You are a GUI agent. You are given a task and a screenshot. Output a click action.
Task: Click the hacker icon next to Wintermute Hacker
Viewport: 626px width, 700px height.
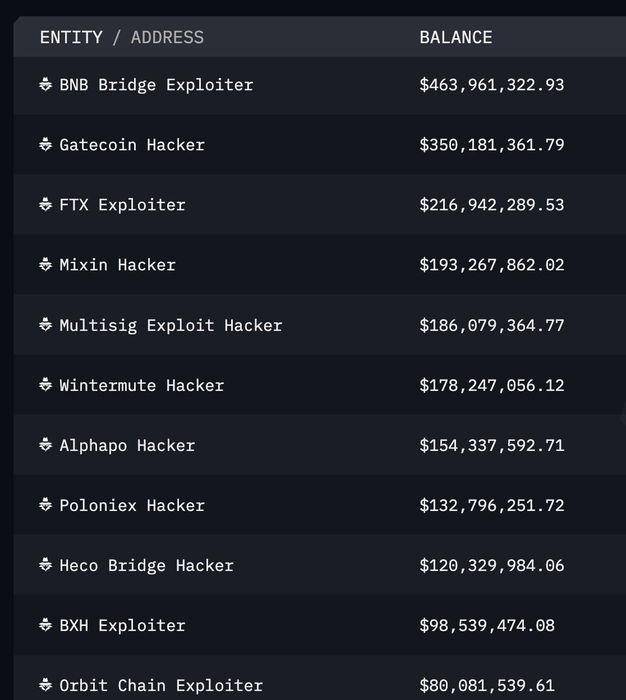(x=46, y=384)
